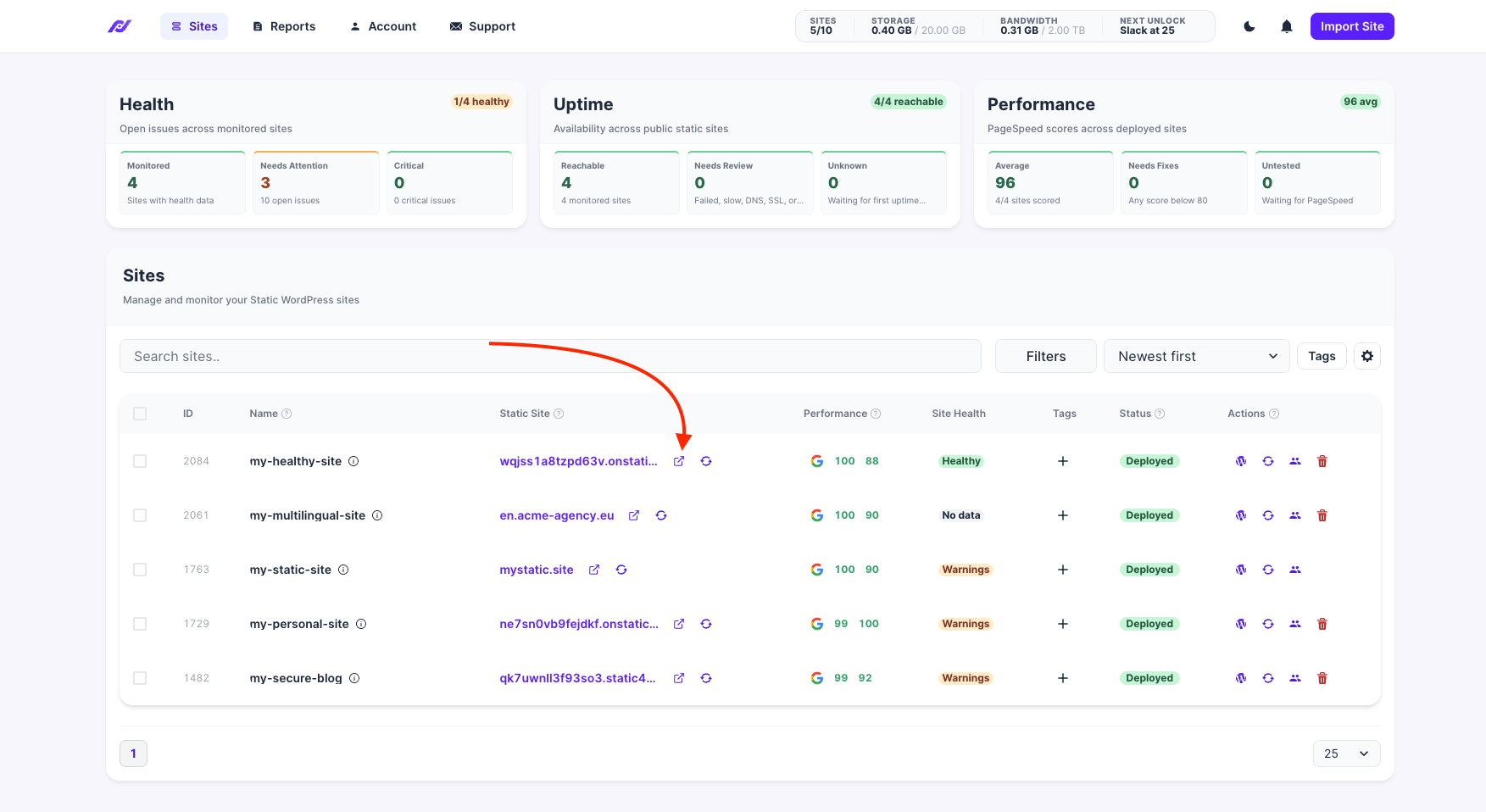Open the notifications bell
The width and height of the screenshot is (1486, 812).
1287,26
